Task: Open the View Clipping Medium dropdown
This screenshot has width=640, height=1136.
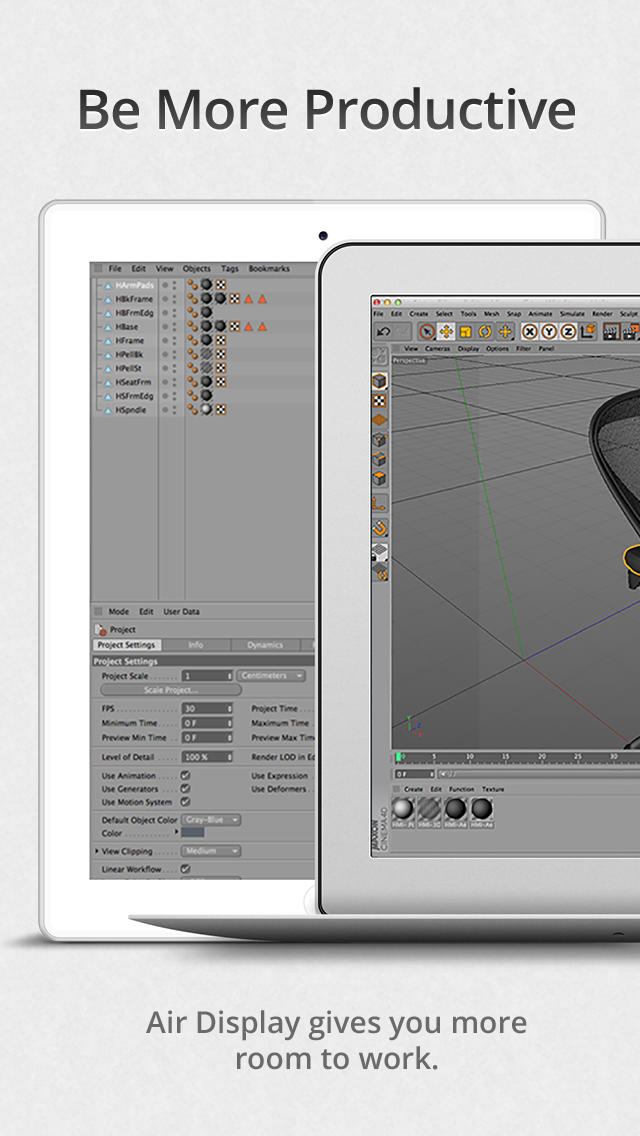Action: [210, 851]
